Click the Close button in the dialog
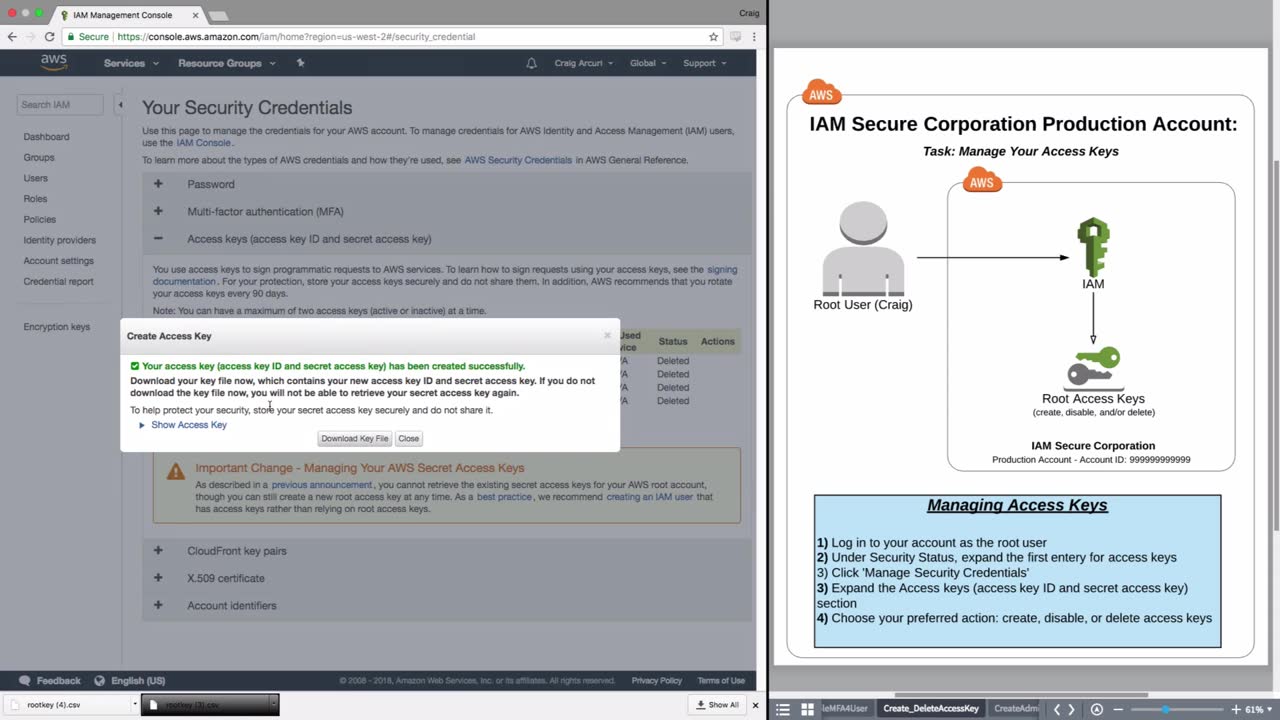The image size is (1280, 720). tap(409, 438)
